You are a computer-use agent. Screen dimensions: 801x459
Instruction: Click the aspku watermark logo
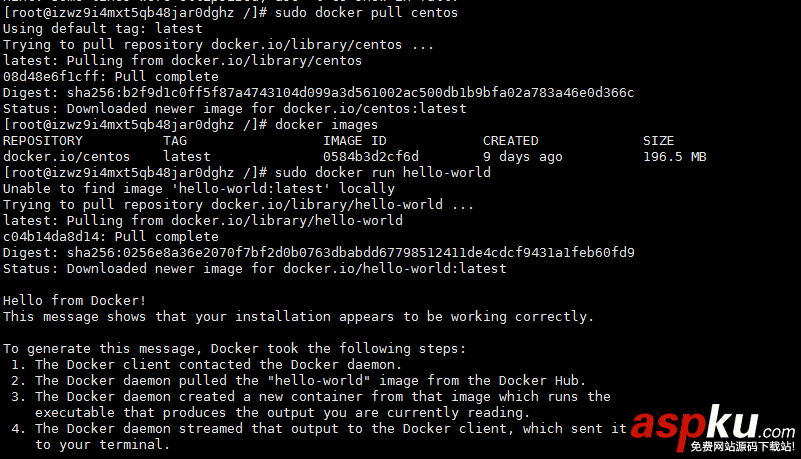pyautogui.click(x=714, y=428)
